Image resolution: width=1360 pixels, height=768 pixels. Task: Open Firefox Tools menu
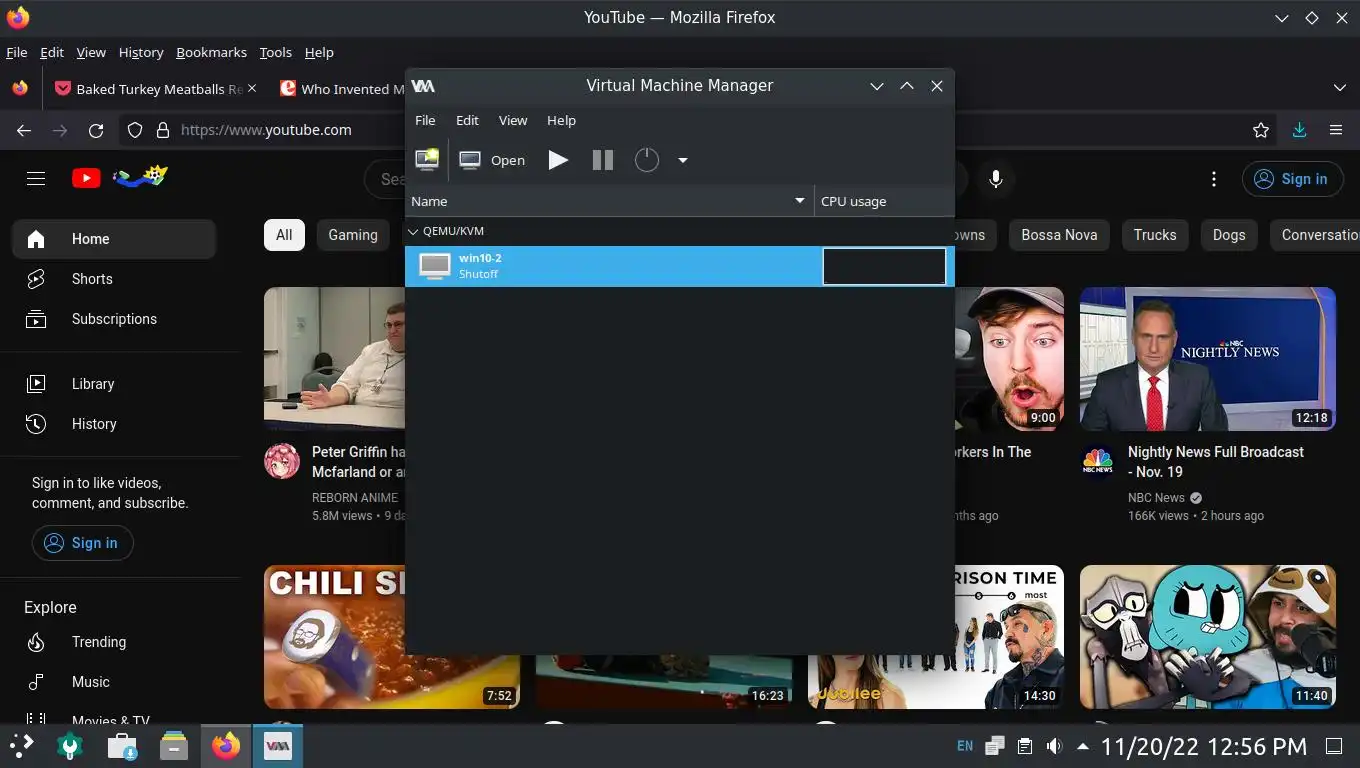pyautogui.click(x=275, y=52)
